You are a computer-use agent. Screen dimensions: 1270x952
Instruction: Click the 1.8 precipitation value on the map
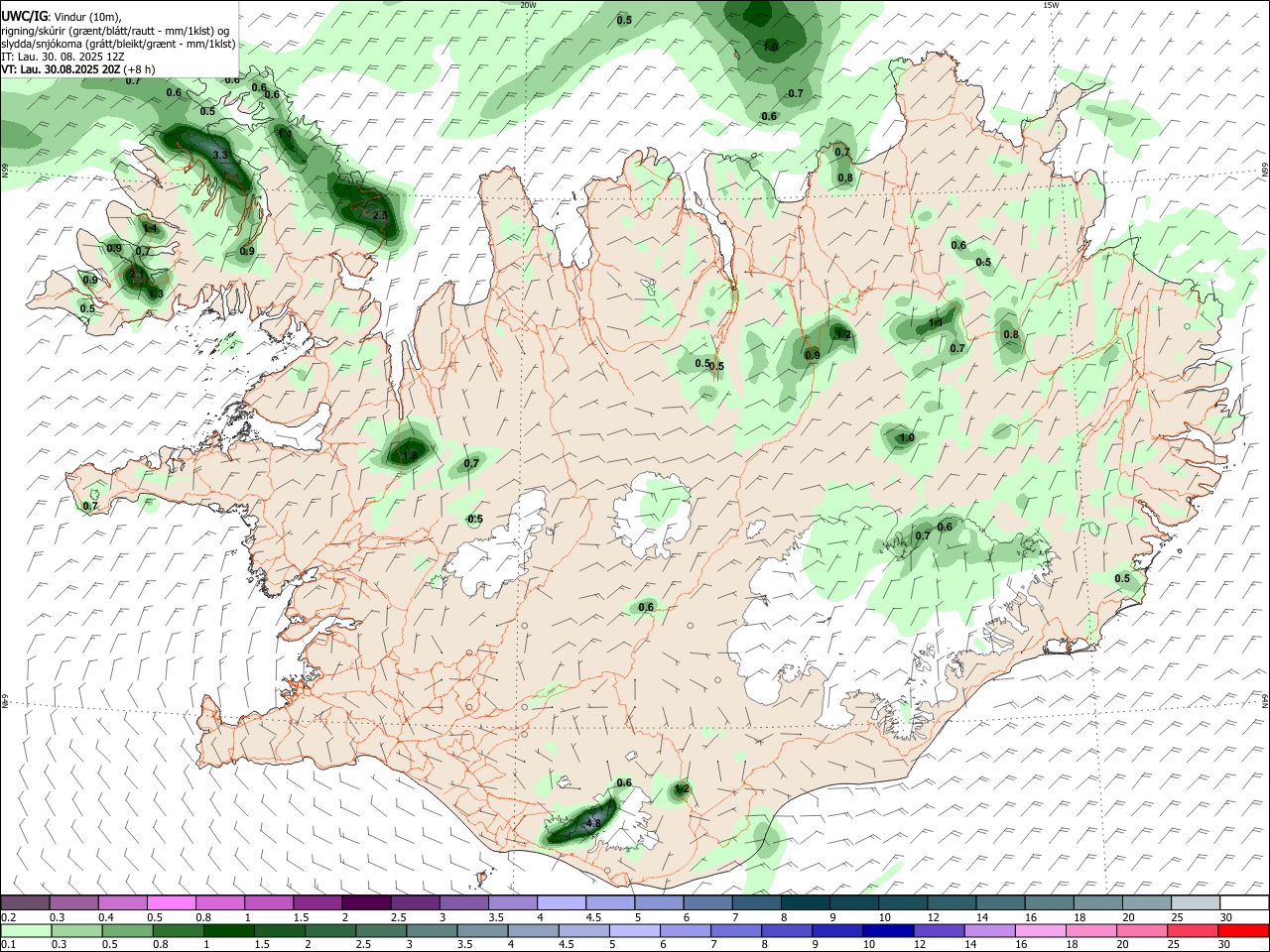click(410, 456)
